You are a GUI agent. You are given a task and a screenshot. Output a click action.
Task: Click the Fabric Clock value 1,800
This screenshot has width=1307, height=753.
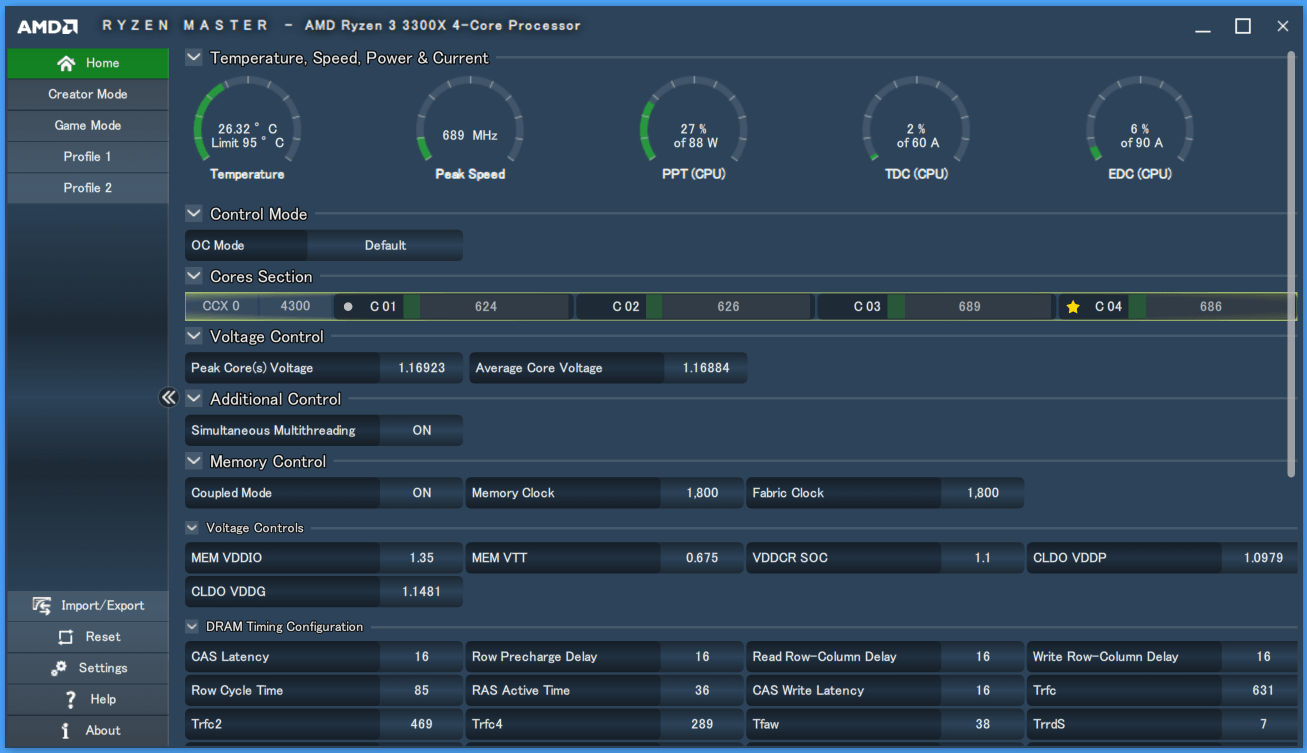pos(983,492)
